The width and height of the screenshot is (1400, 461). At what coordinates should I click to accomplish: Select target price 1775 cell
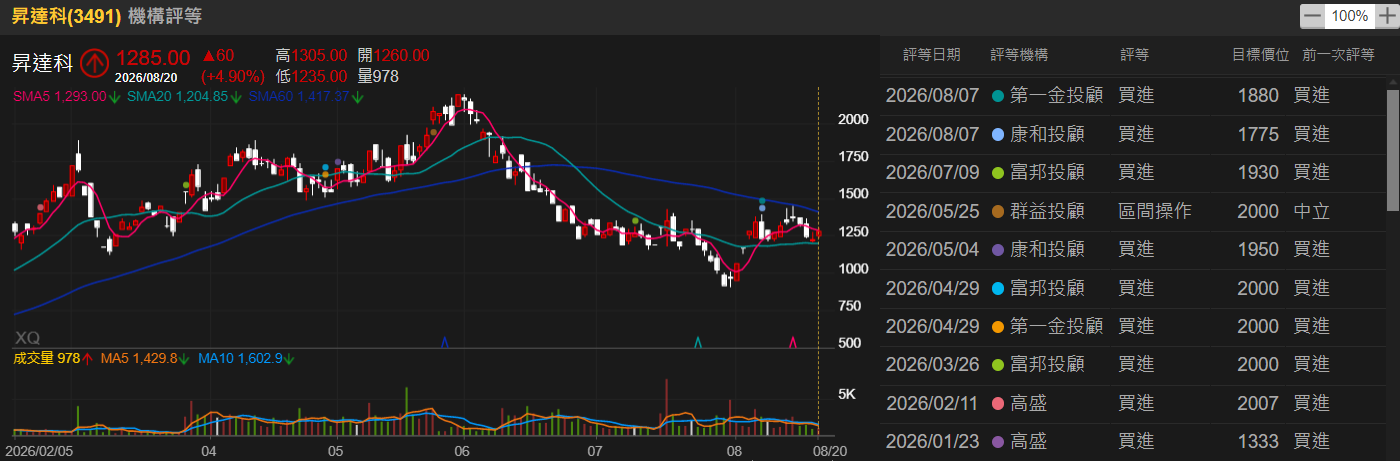tap(1257, 134)
